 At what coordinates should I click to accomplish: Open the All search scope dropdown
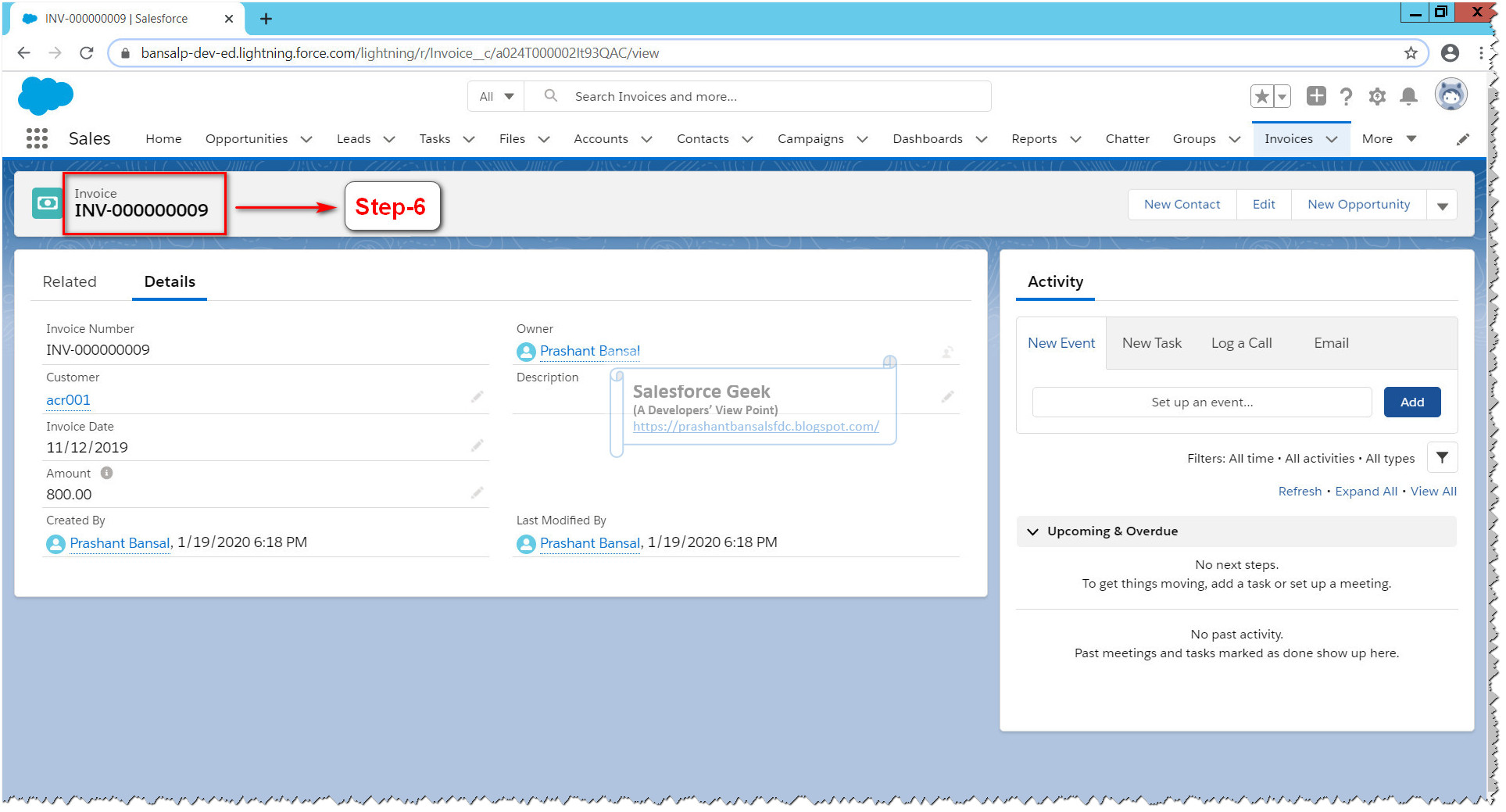click(x=495, y=95)
